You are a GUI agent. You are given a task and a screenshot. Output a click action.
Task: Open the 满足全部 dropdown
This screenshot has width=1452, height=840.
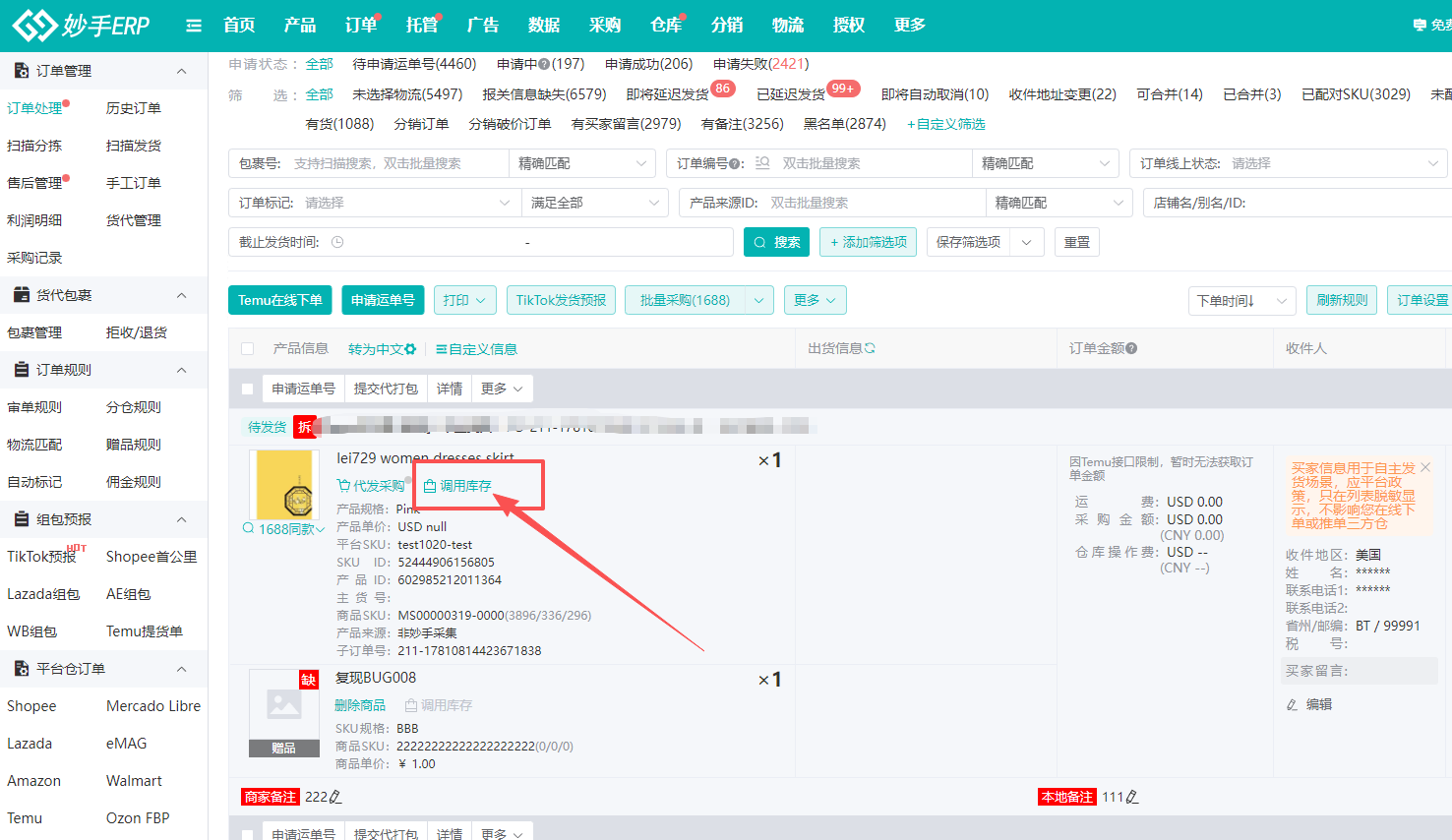click(x=594, y=203)
